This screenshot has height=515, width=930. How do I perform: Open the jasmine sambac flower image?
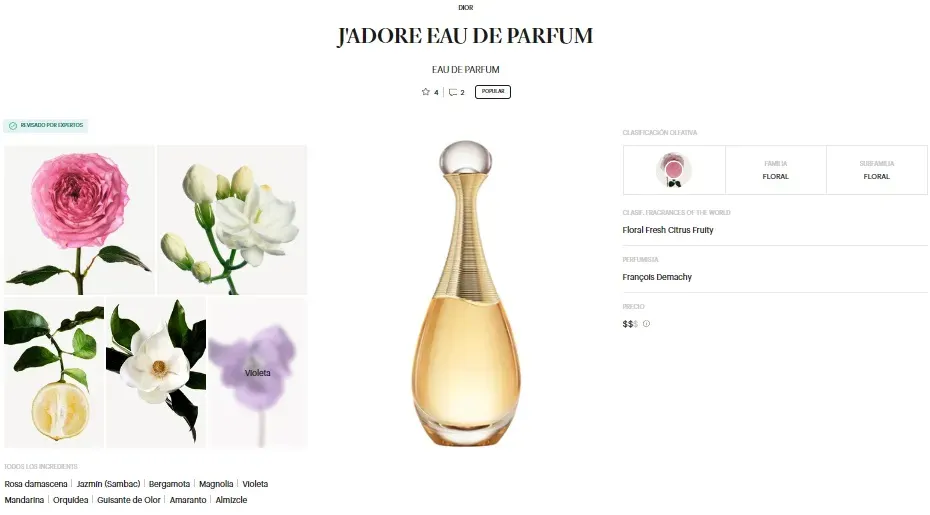(x=232, y=220)
